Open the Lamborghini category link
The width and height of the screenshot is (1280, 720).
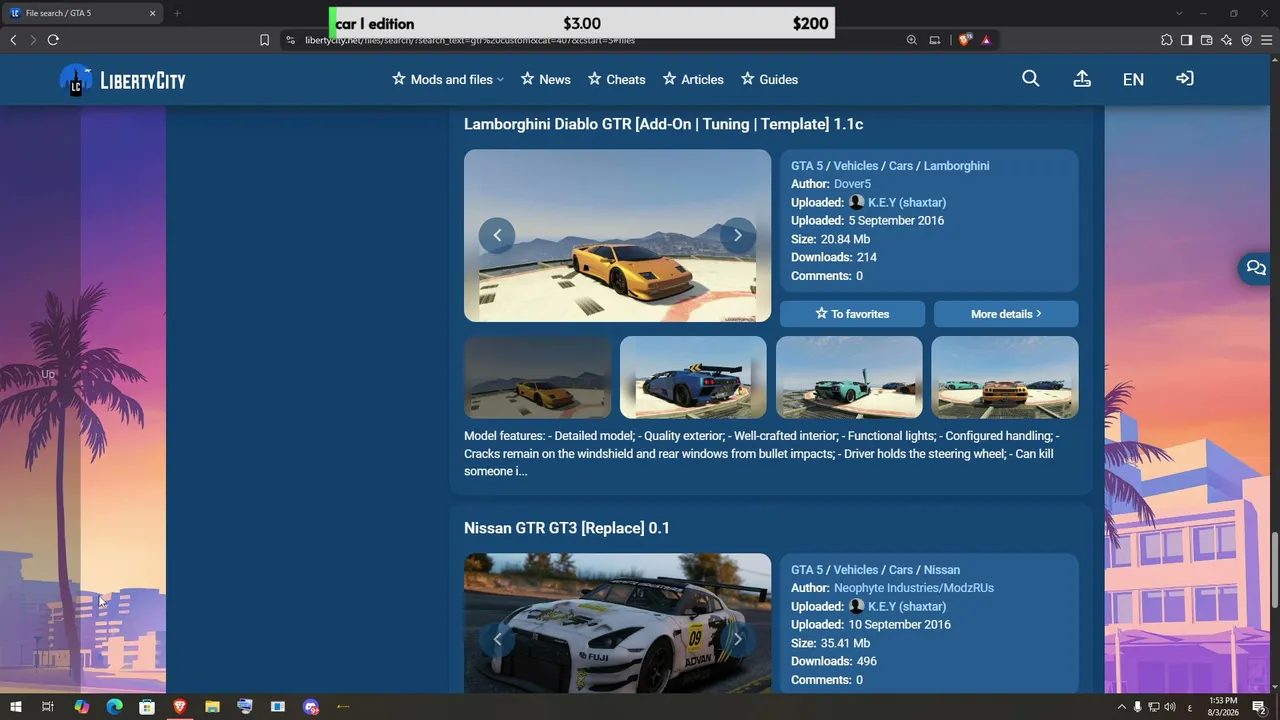[x=956, y=166]
